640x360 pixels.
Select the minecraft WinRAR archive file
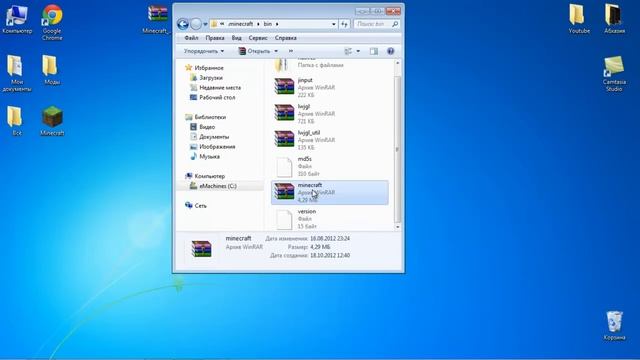[330, 192]
